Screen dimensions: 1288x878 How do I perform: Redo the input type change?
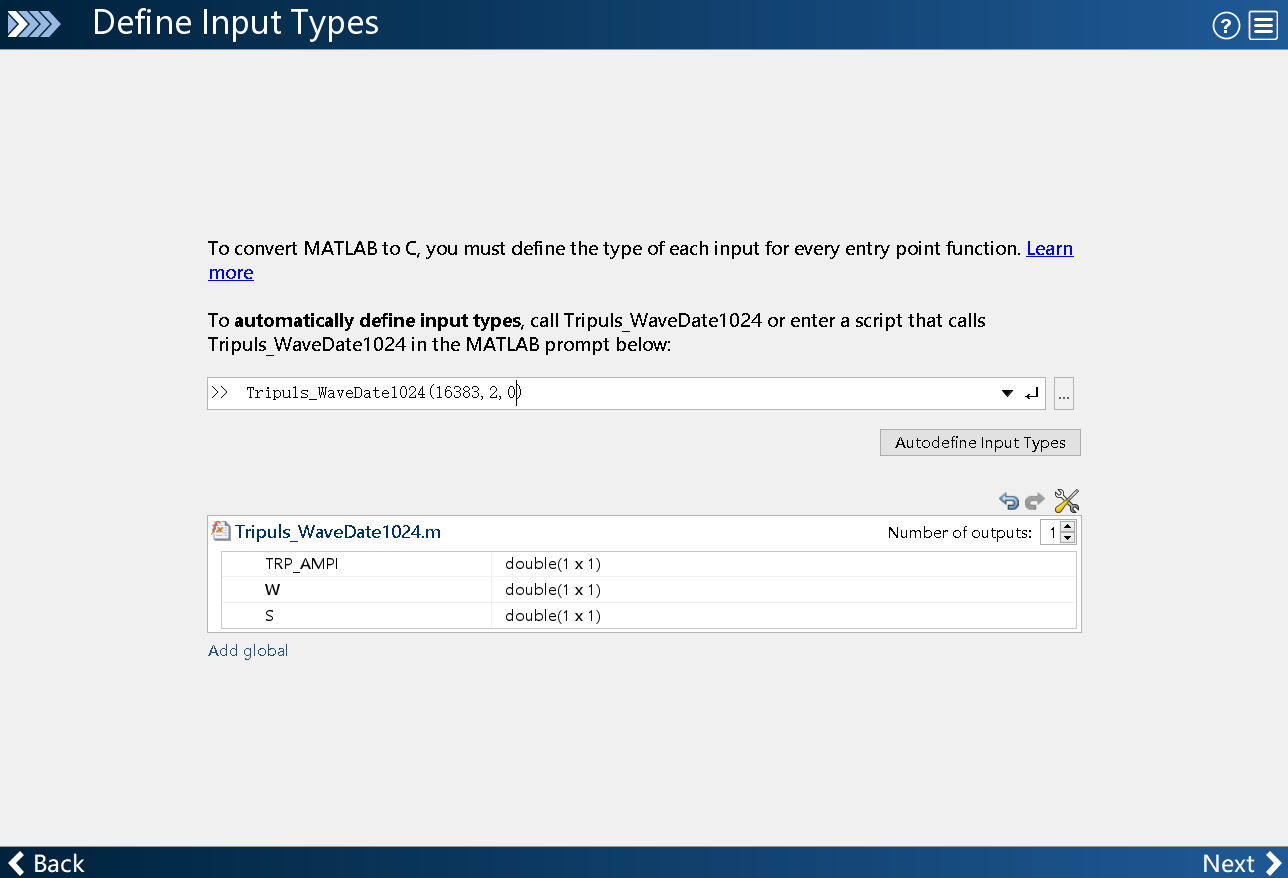click(x=1035, y=501)
